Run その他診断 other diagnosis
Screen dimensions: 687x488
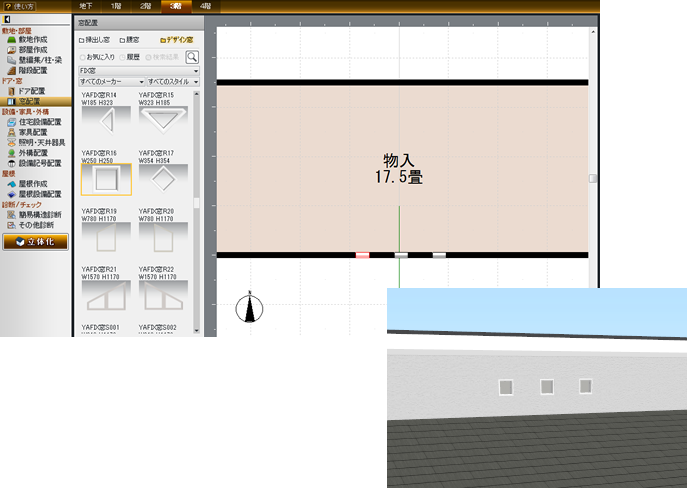(31, 225)
